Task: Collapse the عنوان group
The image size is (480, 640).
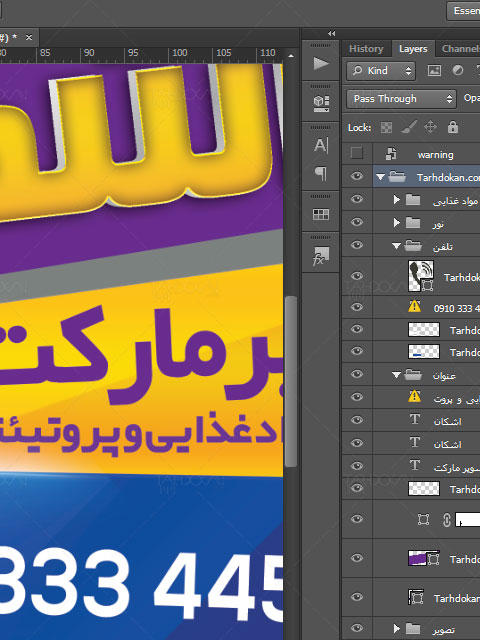Action: (396, 375)
